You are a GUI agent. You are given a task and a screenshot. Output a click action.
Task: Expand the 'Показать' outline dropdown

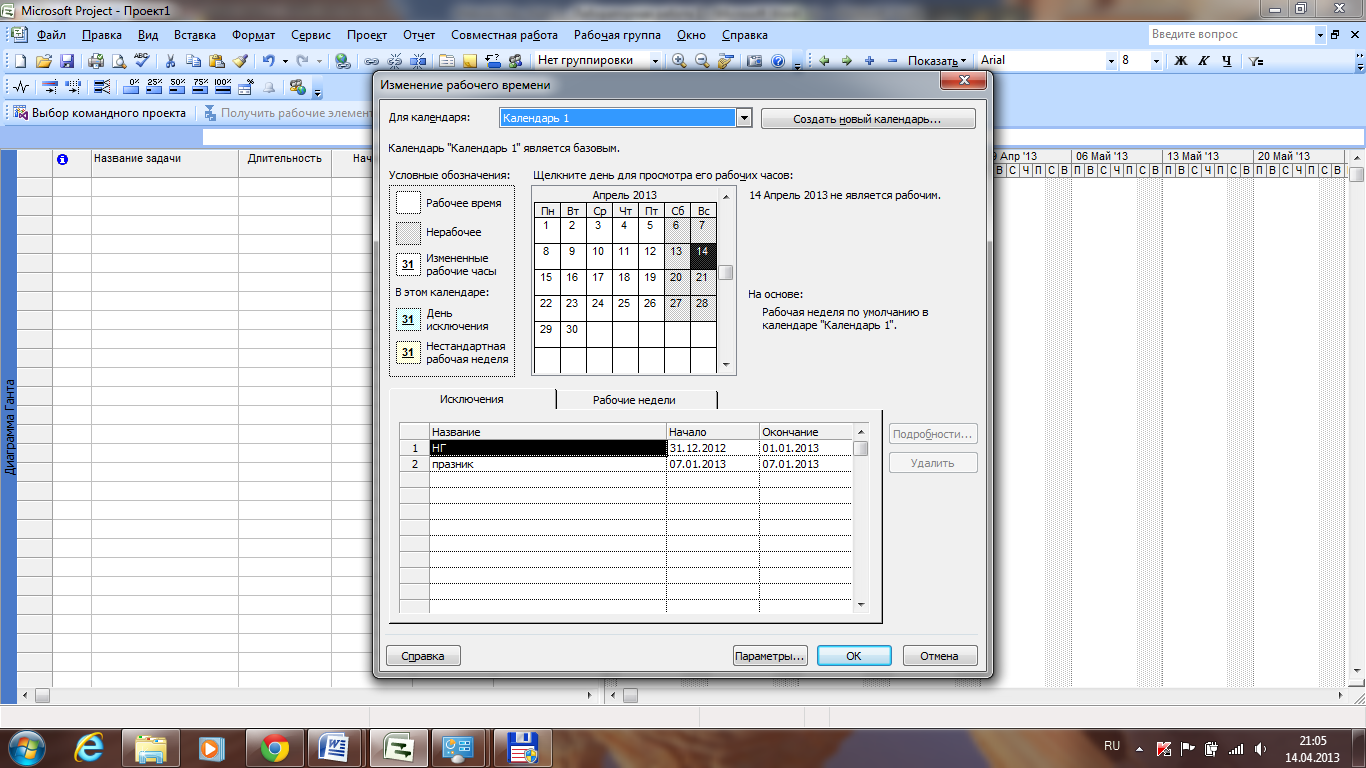[x=937, y=61]
